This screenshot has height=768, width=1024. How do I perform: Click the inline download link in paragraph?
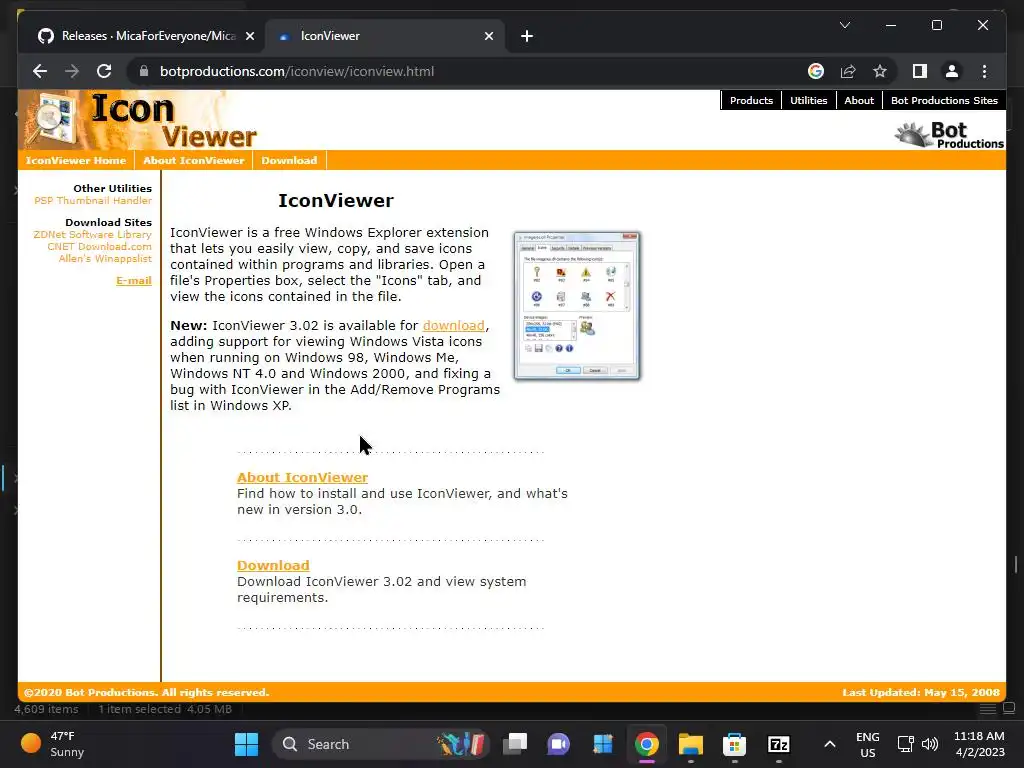click(453, 325)
